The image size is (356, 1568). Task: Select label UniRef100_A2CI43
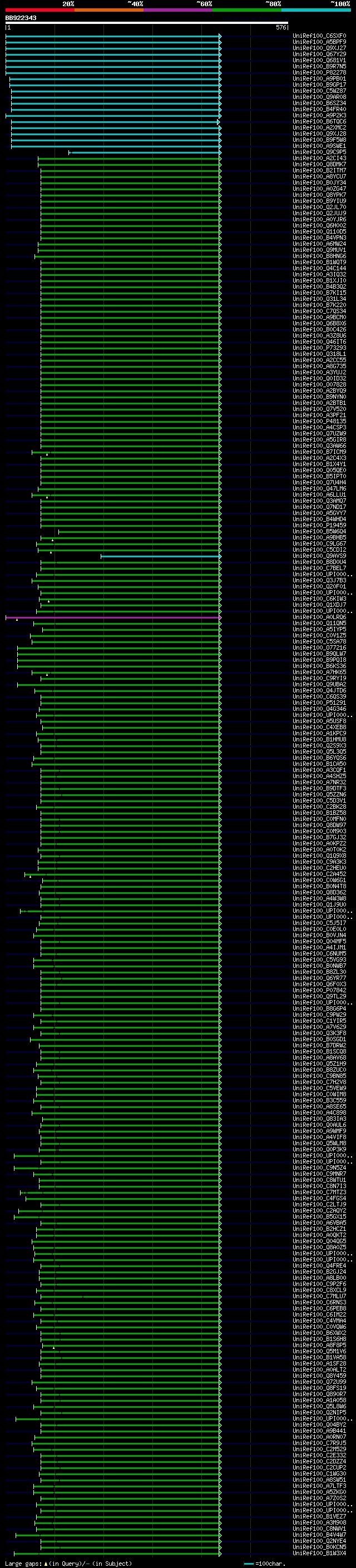(319, 159)
